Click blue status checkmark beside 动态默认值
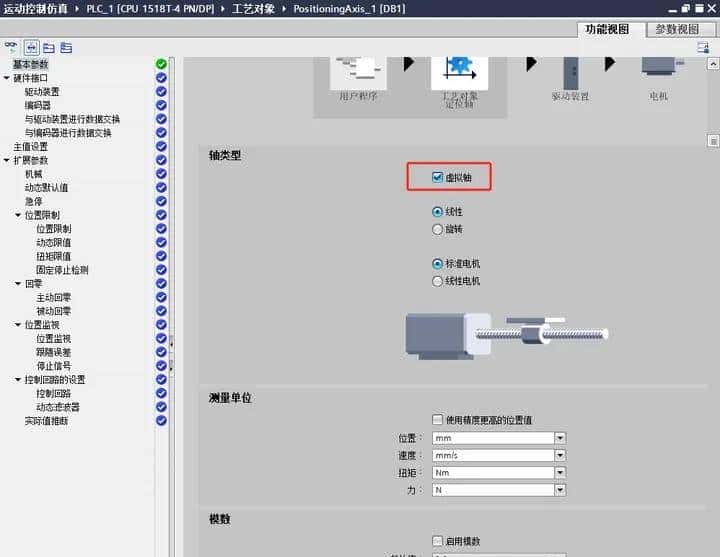 click(161, 187)
